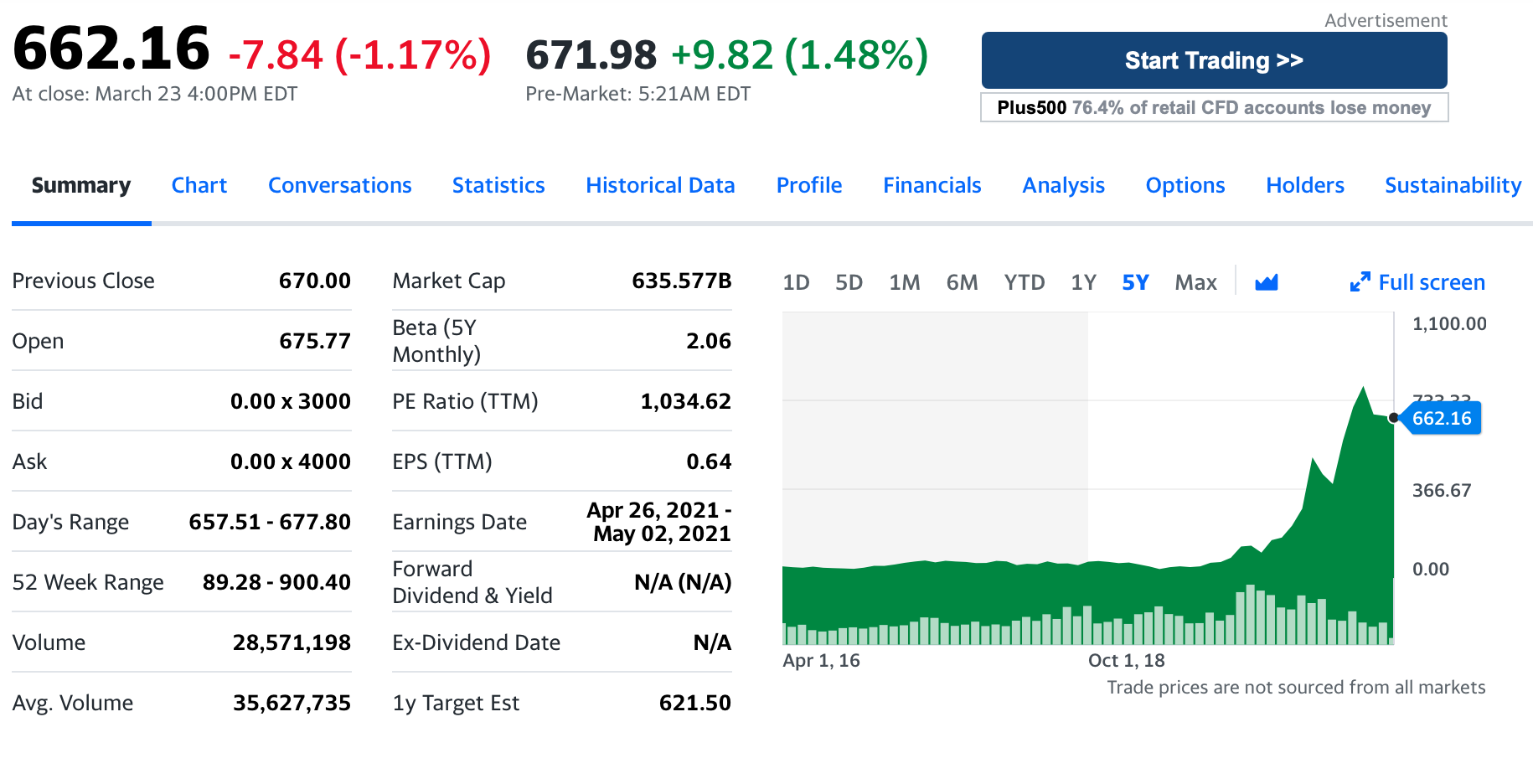Click the Oct 1, 18 axis label
This screenshot has width=1533, height=784.
[x=1127, y=660]
